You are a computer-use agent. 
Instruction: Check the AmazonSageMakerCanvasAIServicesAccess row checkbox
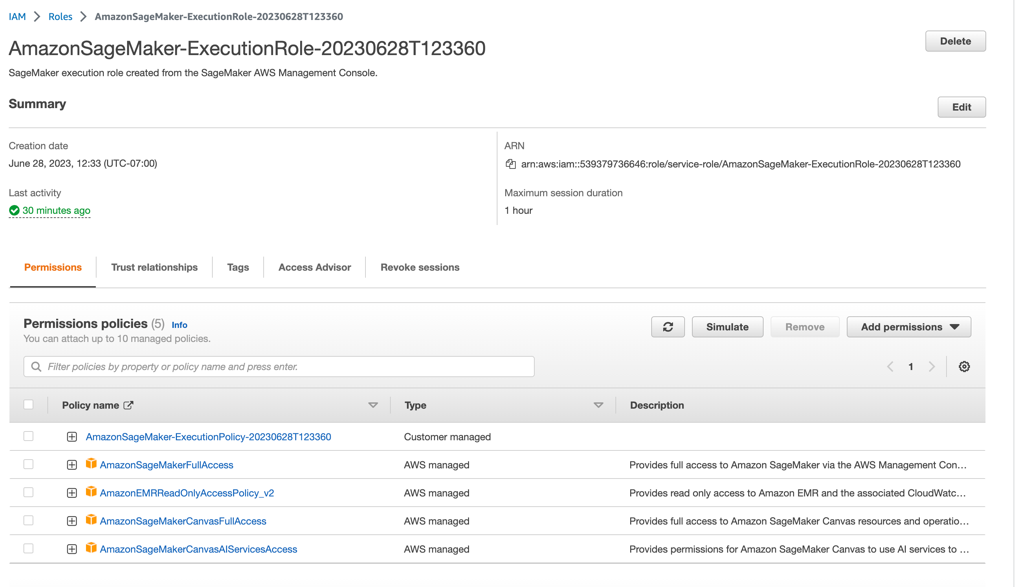[29, 548]
